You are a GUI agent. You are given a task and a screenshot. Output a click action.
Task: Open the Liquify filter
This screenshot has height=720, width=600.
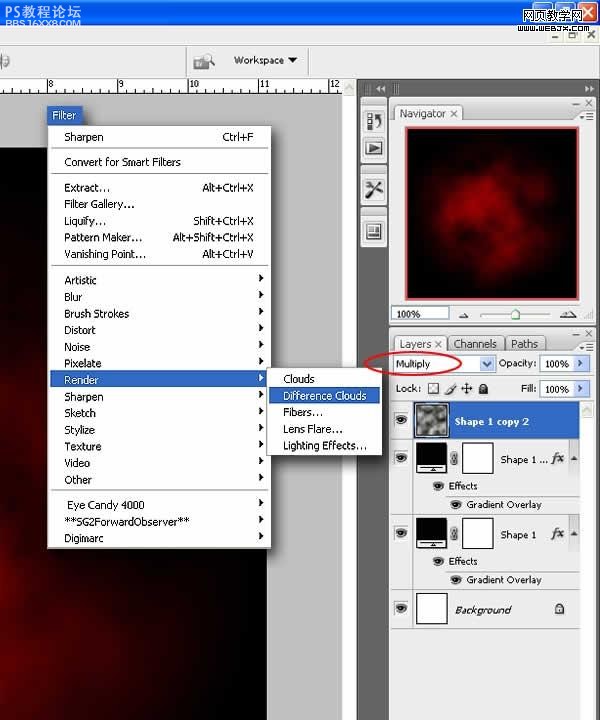point(159,221)
